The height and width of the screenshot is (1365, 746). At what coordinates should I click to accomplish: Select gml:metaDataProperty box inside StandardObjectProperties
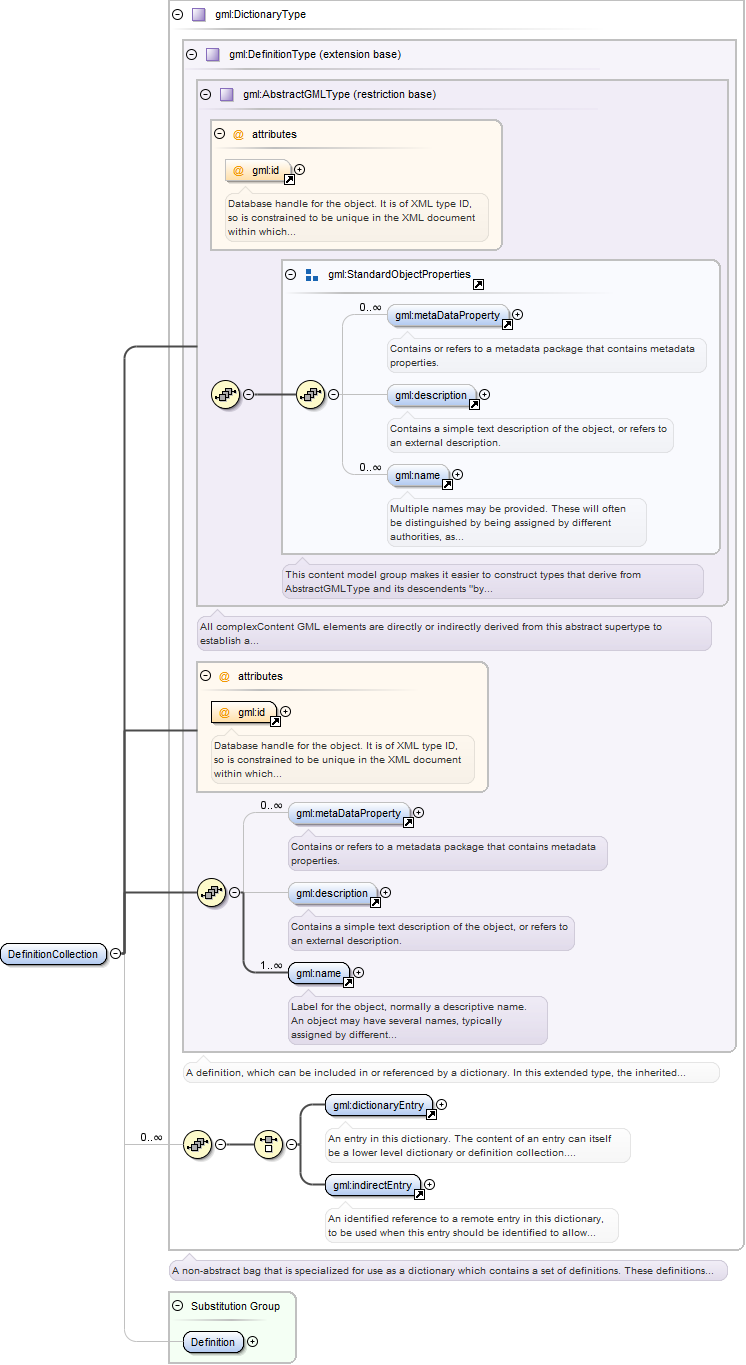(449, 314)
